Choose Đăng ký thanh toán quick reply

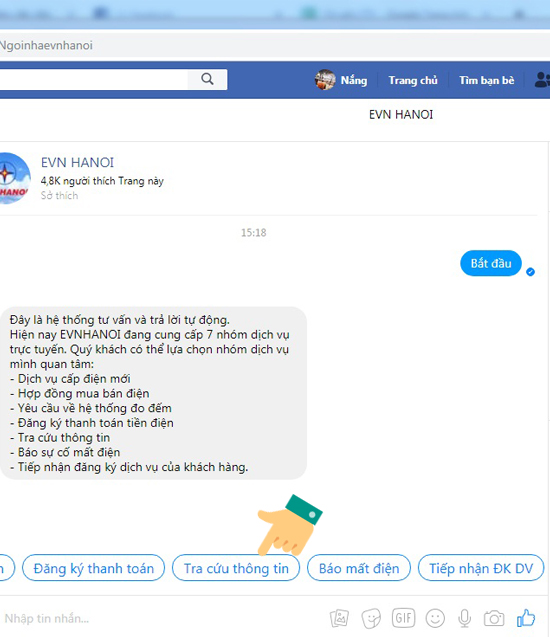point(93,568)
